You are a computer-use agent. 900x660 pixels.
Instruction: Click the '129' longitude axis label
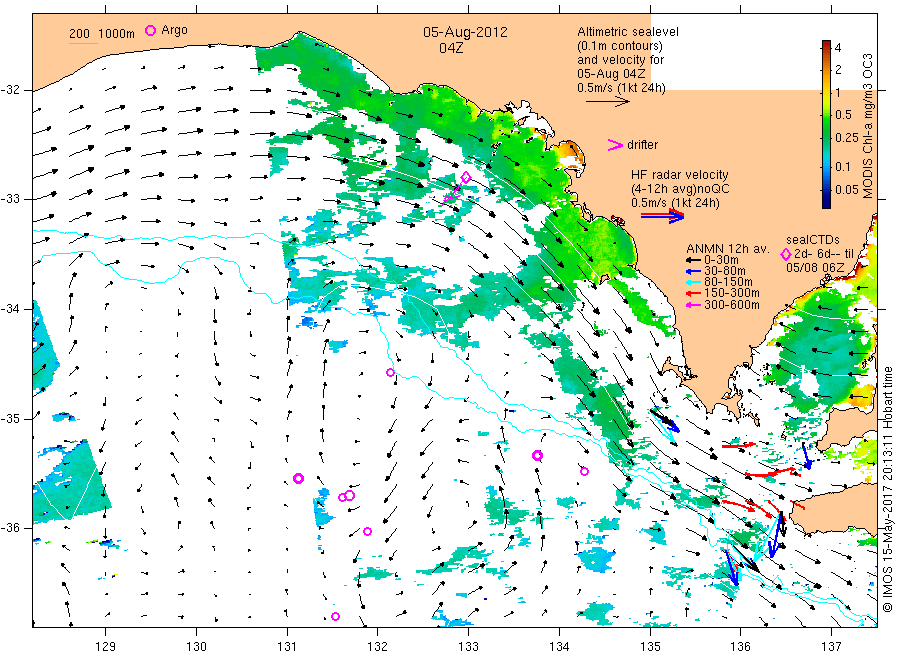[x=106, y=647]
